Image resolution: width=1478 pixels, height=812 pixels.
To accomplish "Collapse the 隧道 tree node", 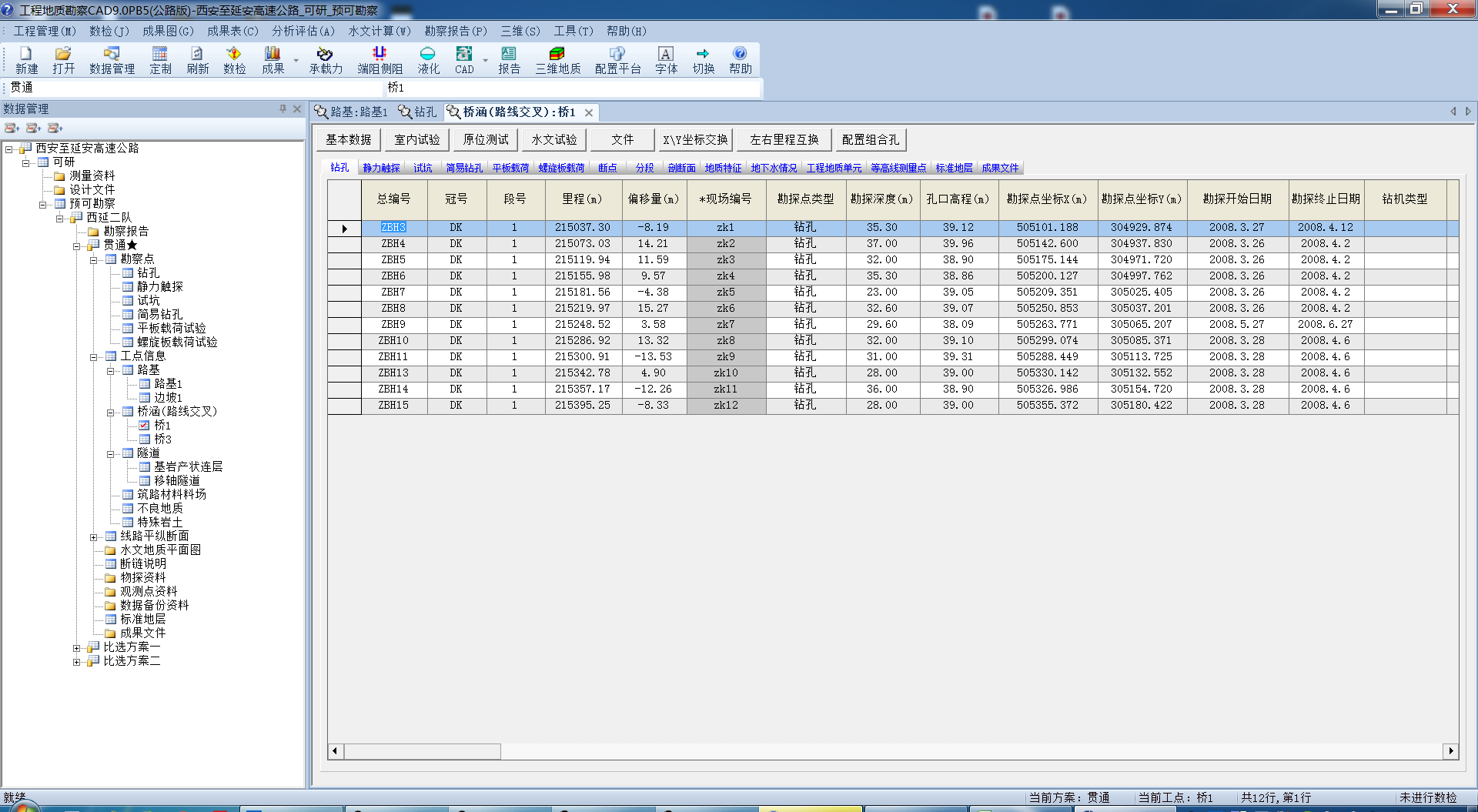I will (111, 453).
